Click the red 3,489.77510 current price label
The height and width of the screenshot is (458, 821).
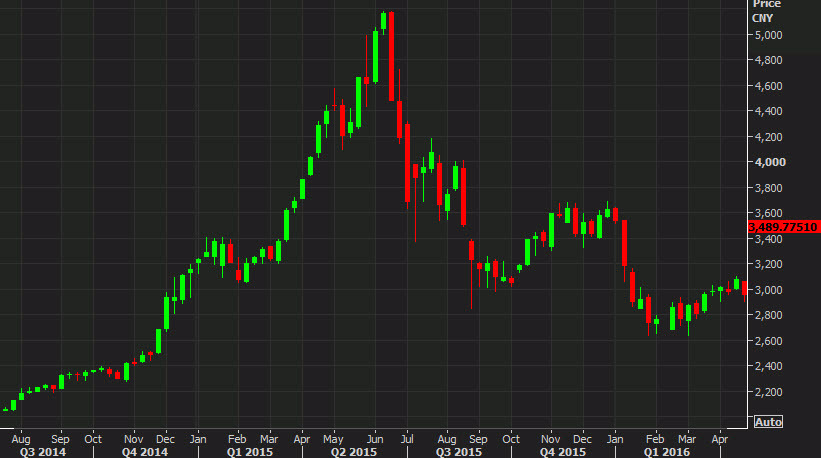pyautogui.click(x=783, y=227)
